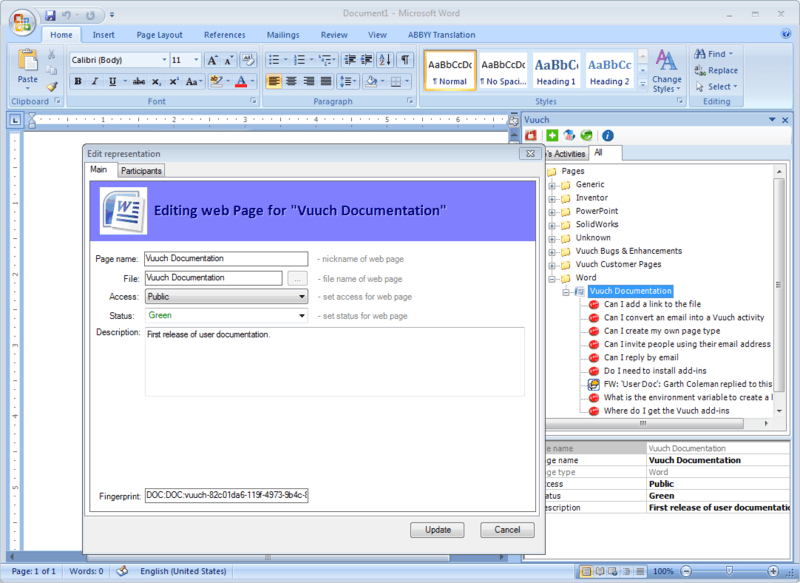Click Change Styles button

pos(666,71)
